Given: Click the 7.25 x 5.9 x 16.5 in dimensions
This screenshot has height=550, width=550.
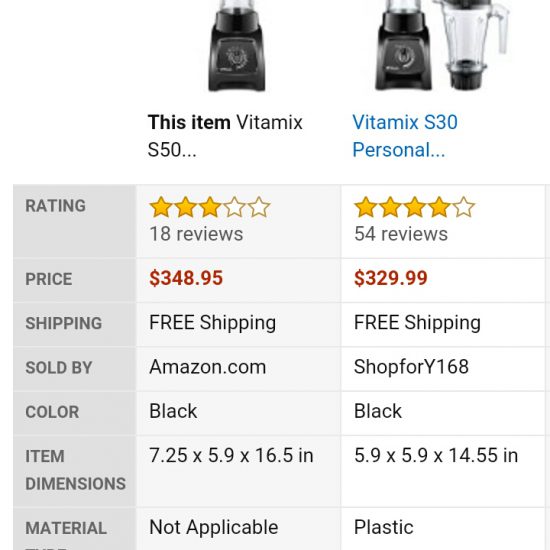Looking at the screenshot, I should pyautogui.click(x=231, y=456).
